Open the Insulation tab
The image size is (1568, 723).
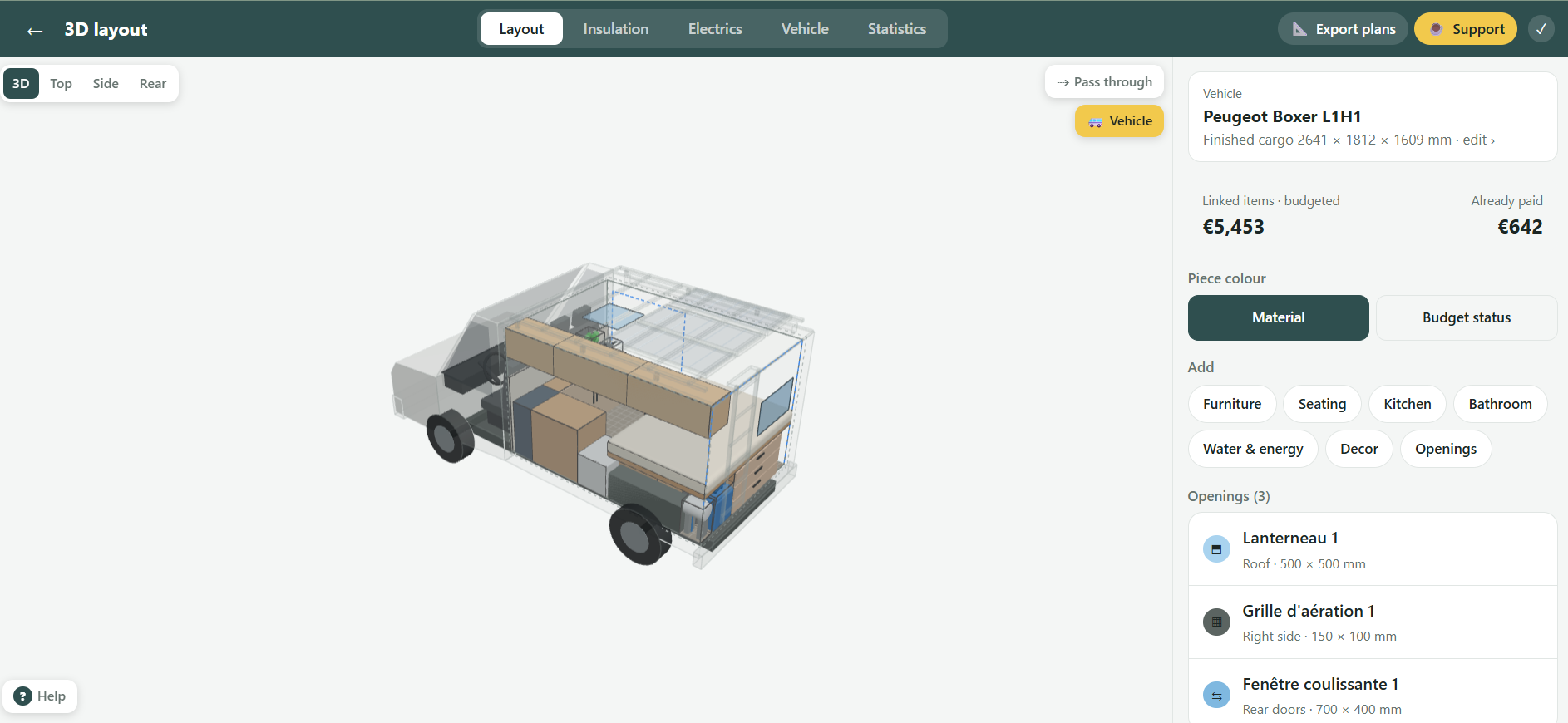coord(616,29)
